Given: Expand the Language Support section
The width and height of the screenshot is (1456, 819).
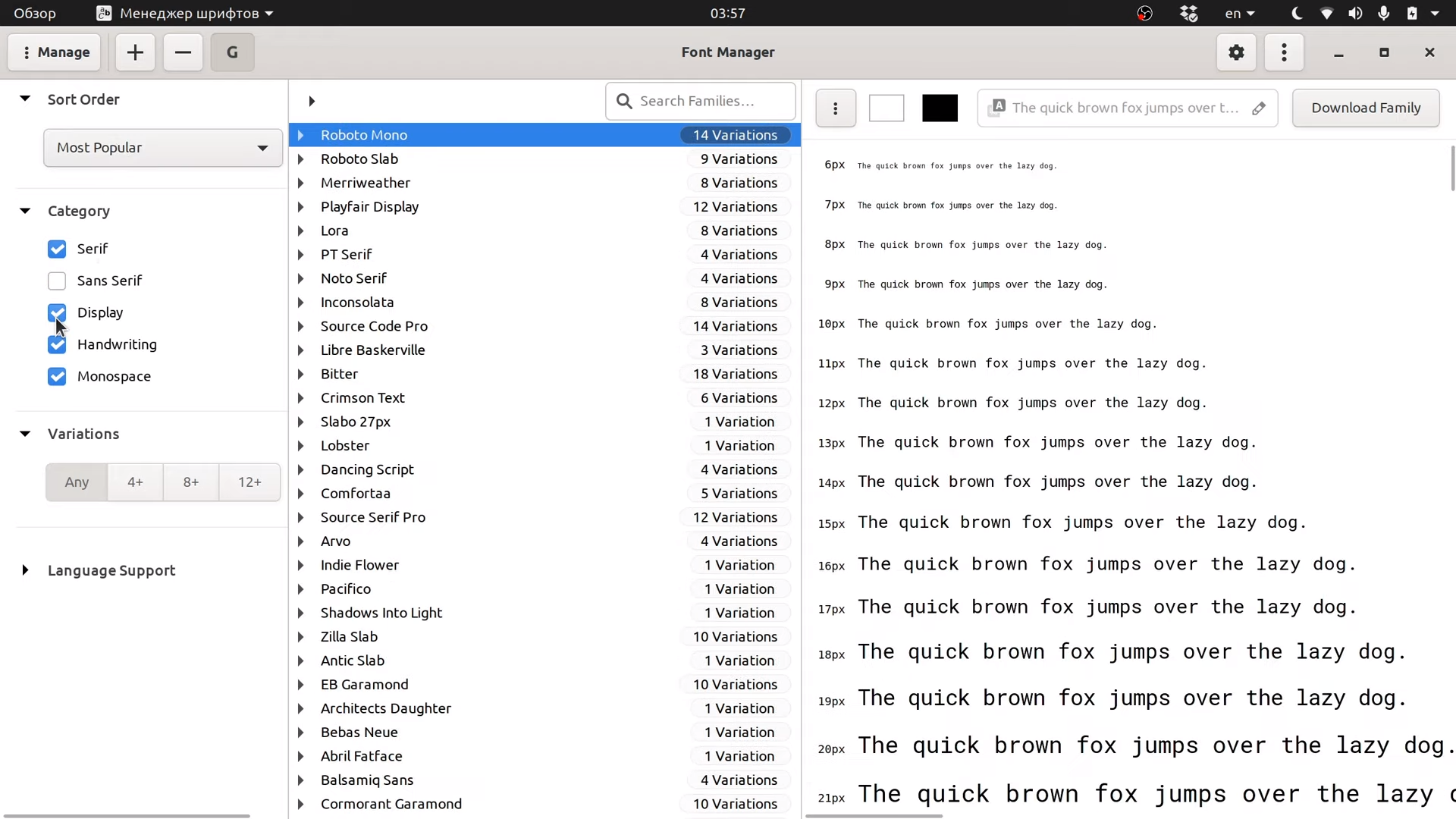Looking at the screenshot, I should pyautogui.click(x=25, y=570).
